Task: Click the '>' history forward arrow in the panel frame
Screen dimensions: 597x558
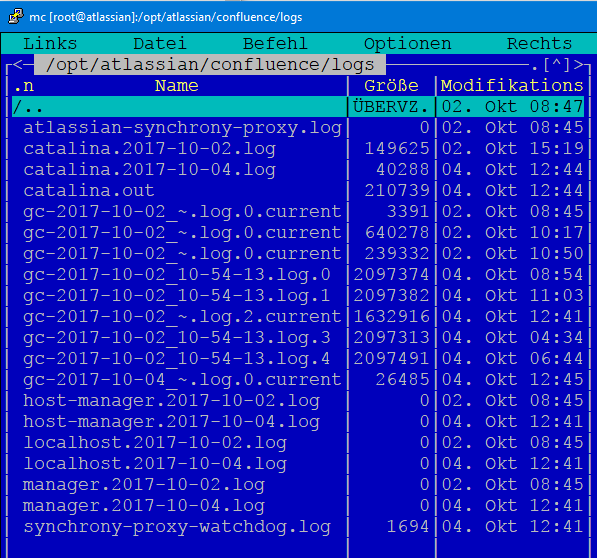Action: 578,64
